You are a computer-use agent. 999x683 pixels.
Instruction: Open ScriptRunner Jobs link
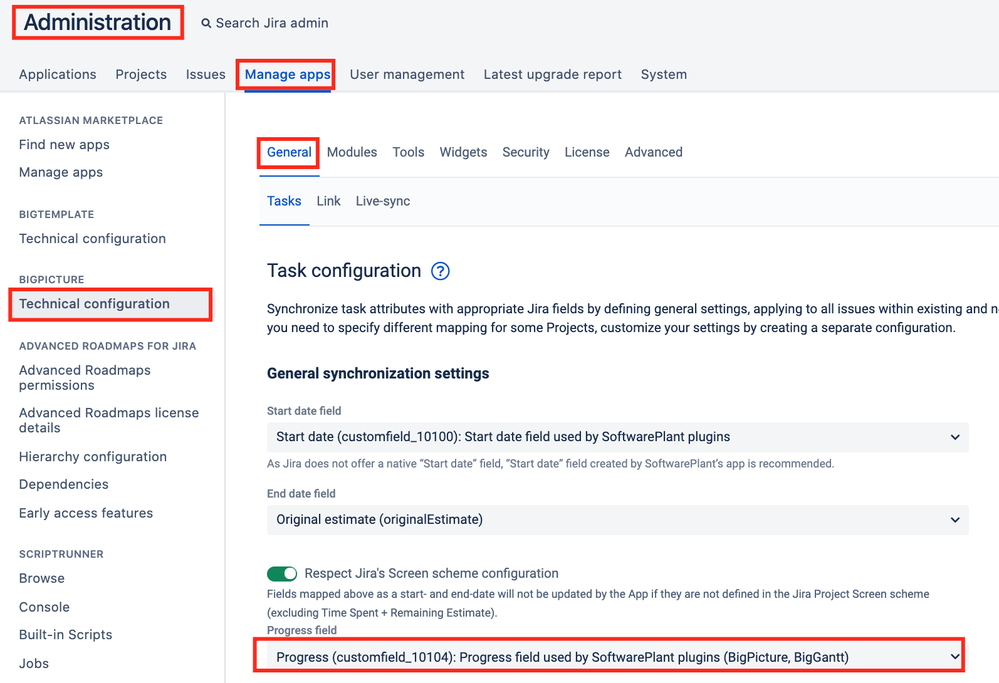pos(34,663)
